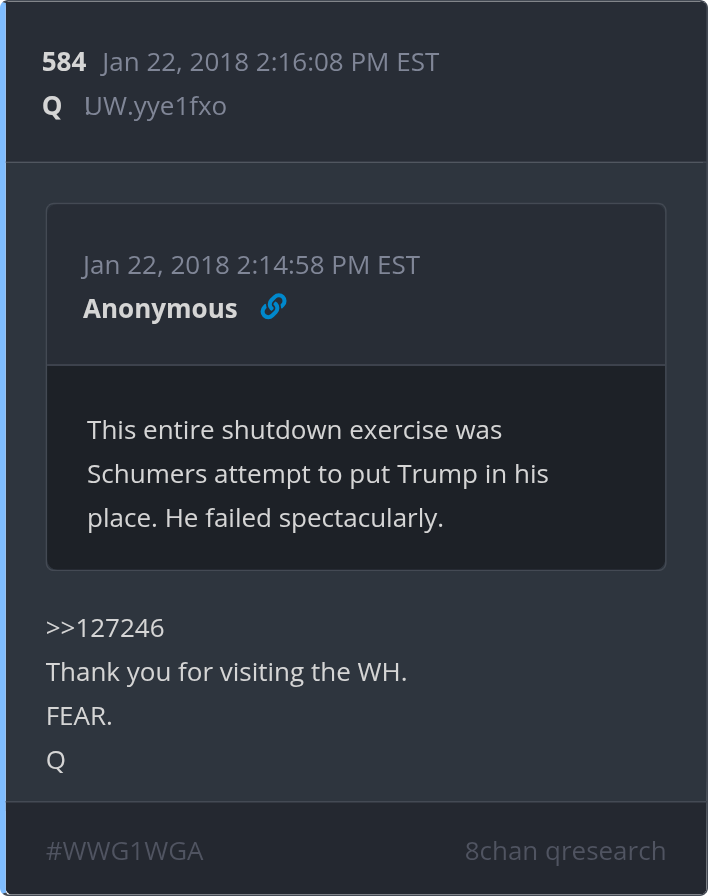
Task: Click "Thank you for visiting the WH."
Action: (226, 672)
